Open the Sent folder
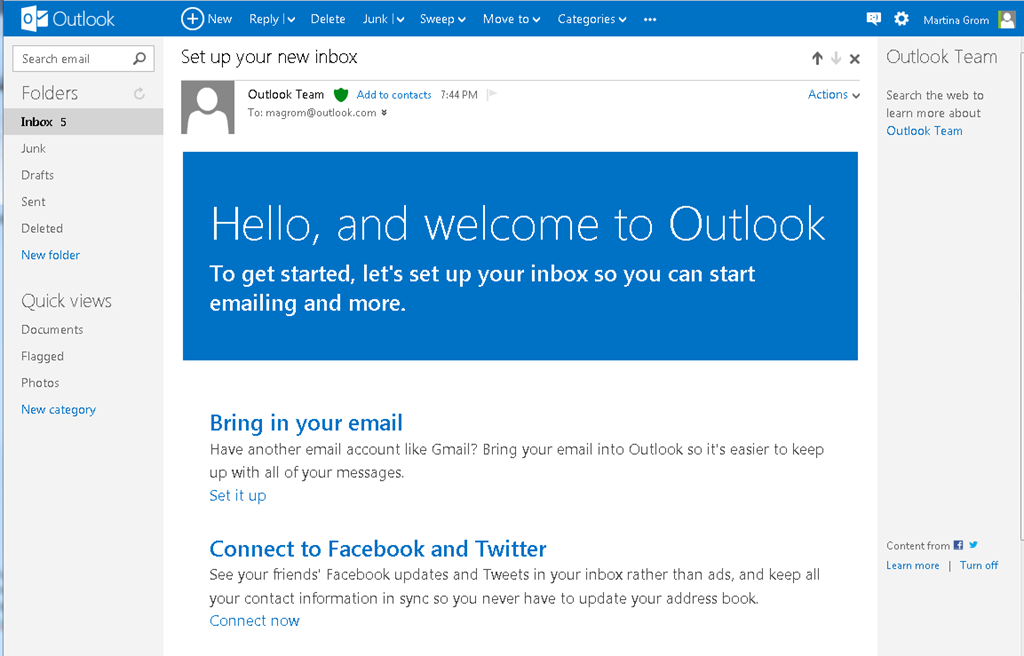1024x656 pixels. (x=33, y=202)
